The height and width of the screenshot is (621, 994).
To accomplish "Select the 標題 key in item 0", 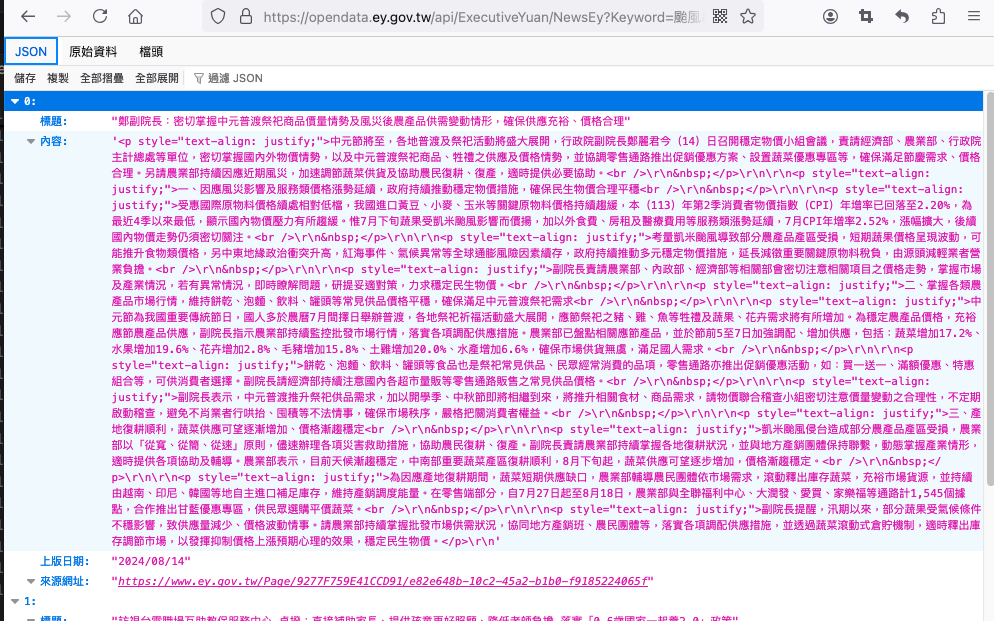I will 54,121.
